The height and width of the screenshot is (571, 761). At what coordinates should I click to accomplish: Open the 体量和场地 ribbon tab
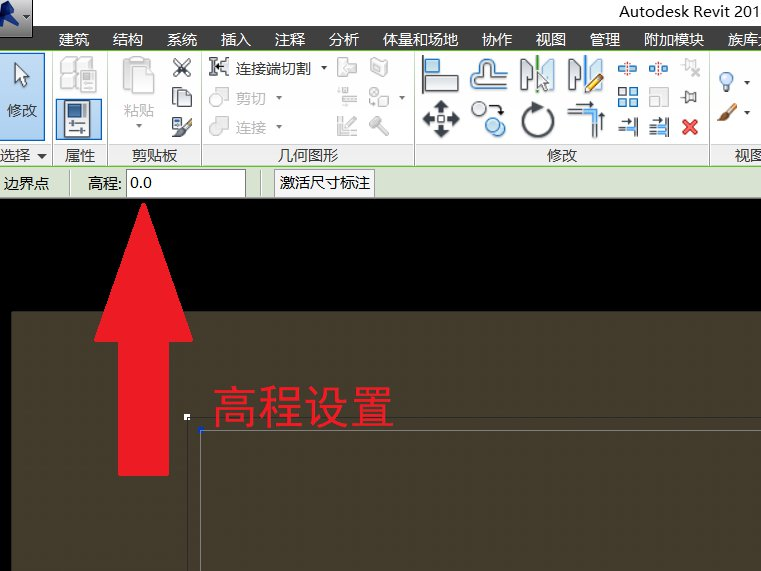point(420,39)
